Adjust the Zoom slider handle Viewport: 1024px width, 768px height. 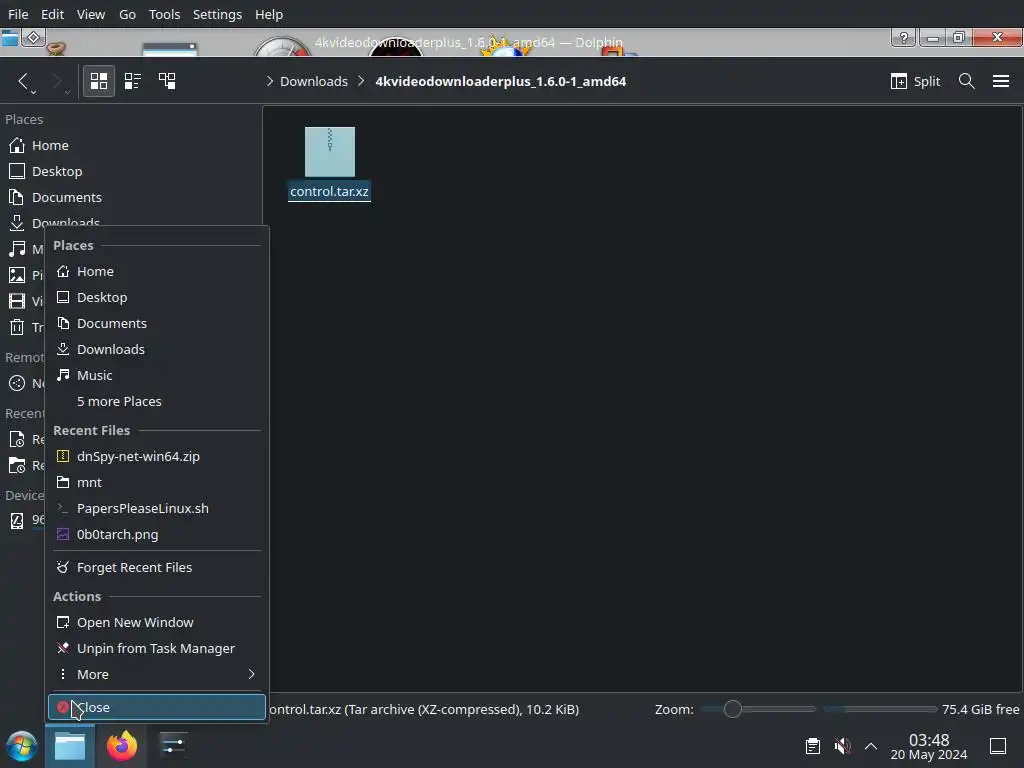click(x=733, y=709)
